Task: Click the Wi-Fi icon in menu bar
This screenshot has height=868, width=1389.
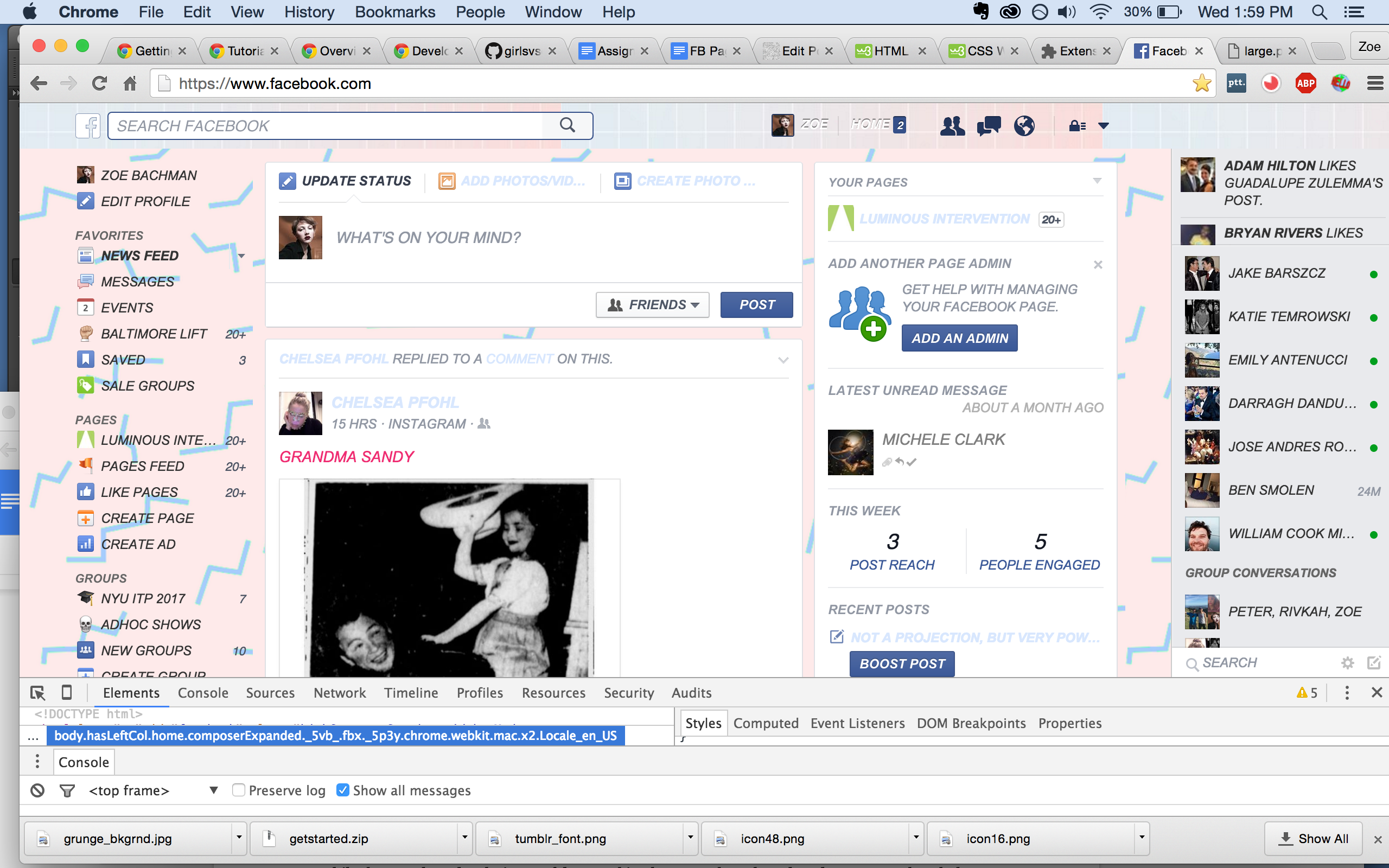Action: (x=1100, y=12)
